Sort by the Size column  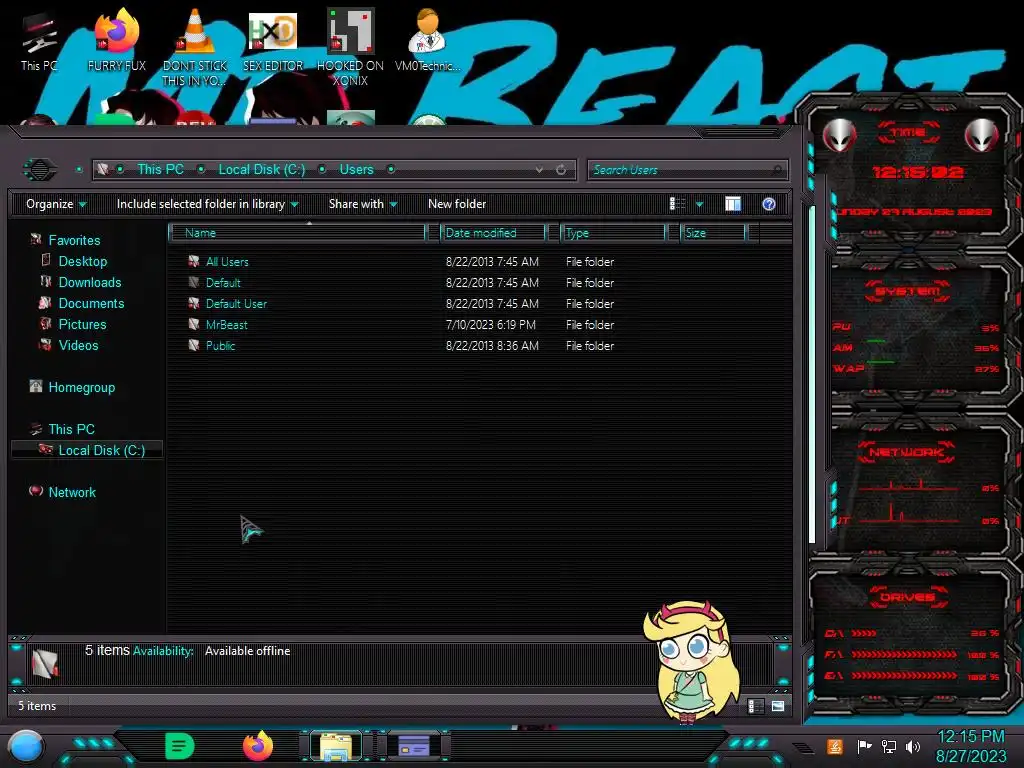pyautogui.click(x=713, y=232)
